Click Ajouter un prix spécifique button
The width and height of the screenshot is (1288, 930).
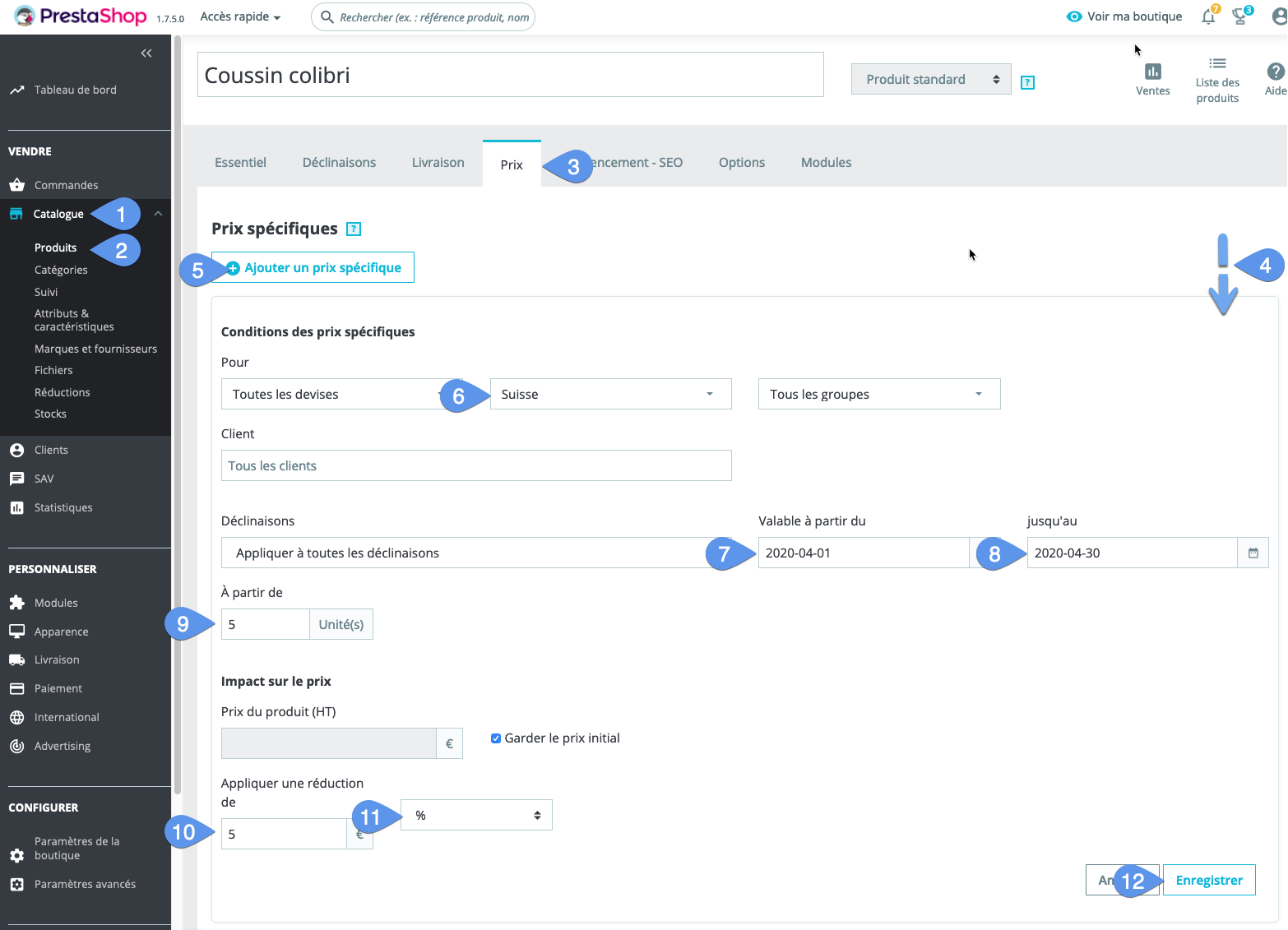(313, 268)
